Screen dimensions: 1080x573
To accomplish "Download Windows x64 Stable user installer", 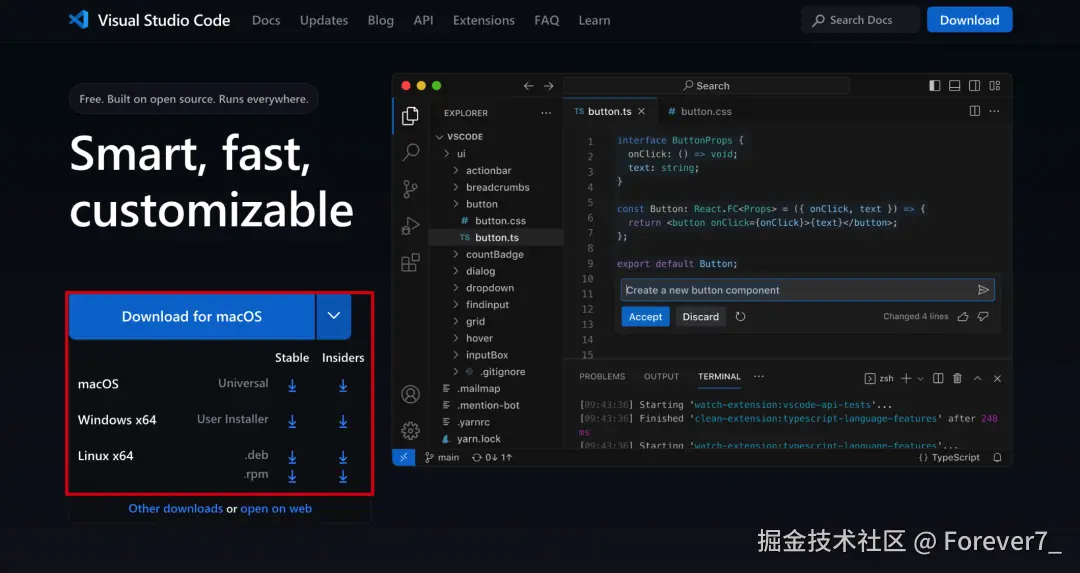I will click(292, 421).
